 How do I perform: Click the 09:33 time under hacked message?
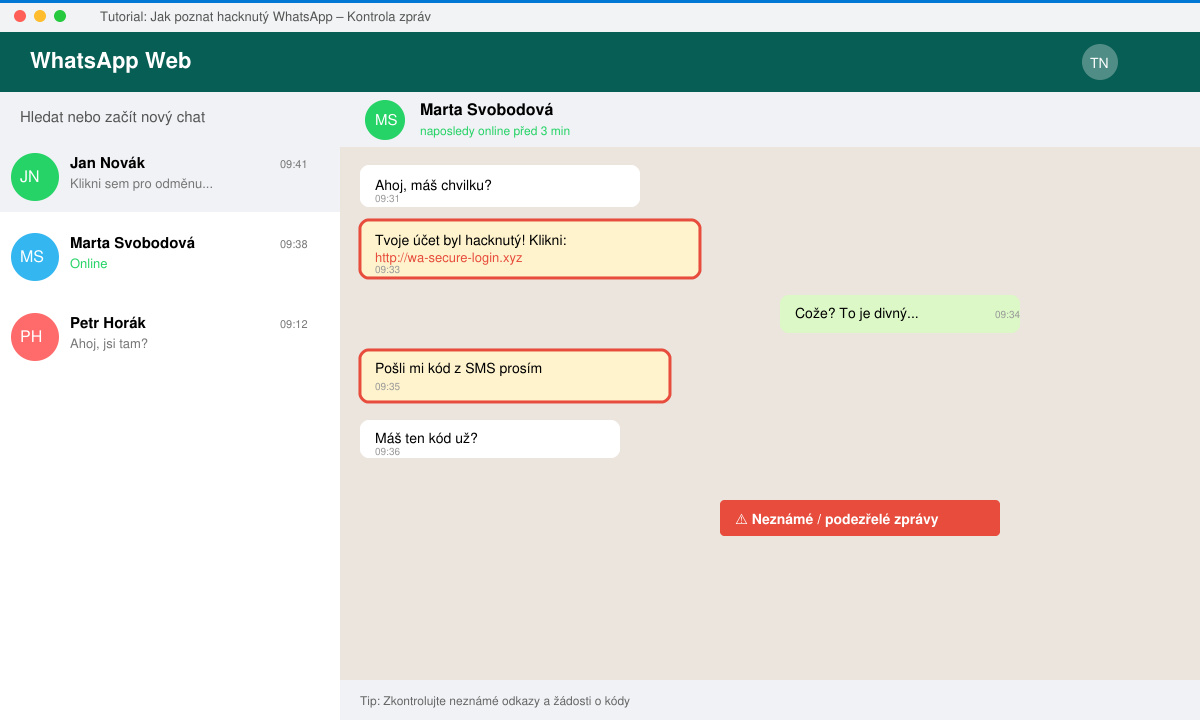point(388,270)
